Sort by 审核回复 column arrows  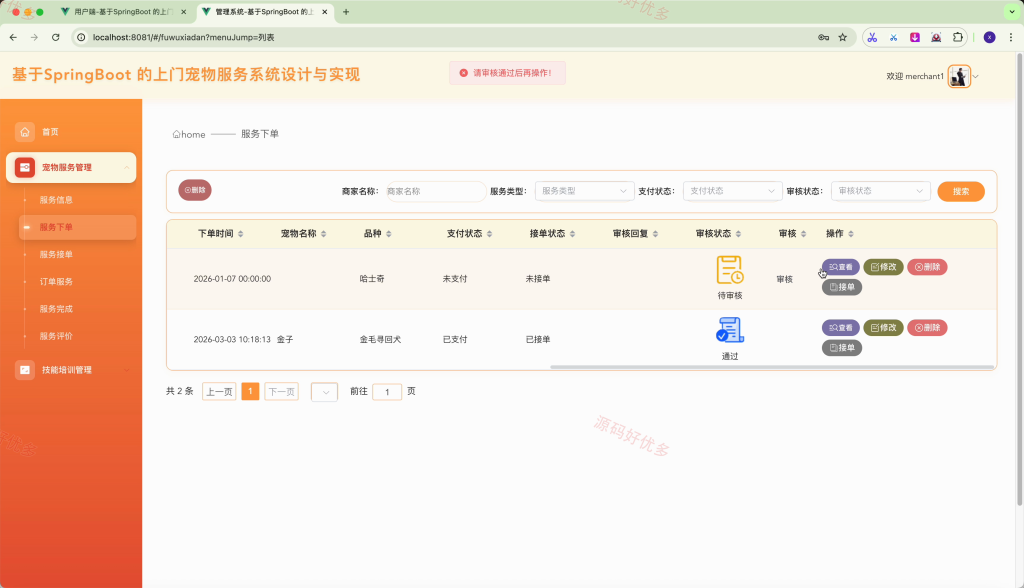click(655, 234)
